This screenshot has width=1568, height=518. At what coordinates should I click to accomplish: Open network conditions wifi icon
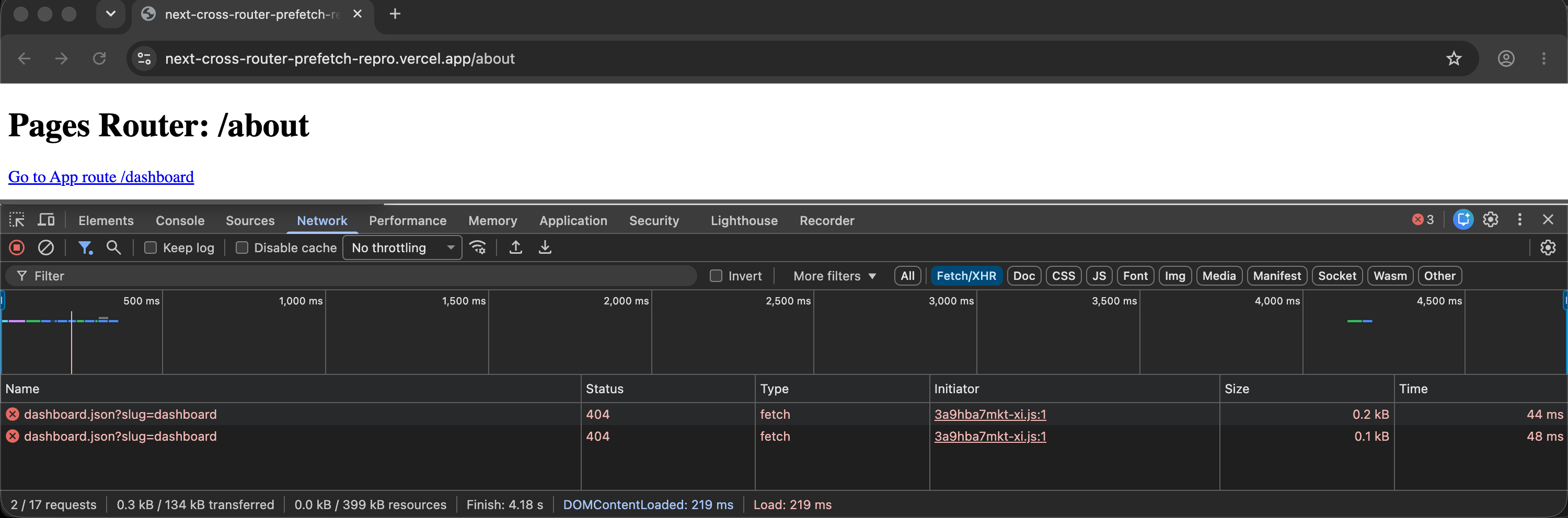point(478,248)
